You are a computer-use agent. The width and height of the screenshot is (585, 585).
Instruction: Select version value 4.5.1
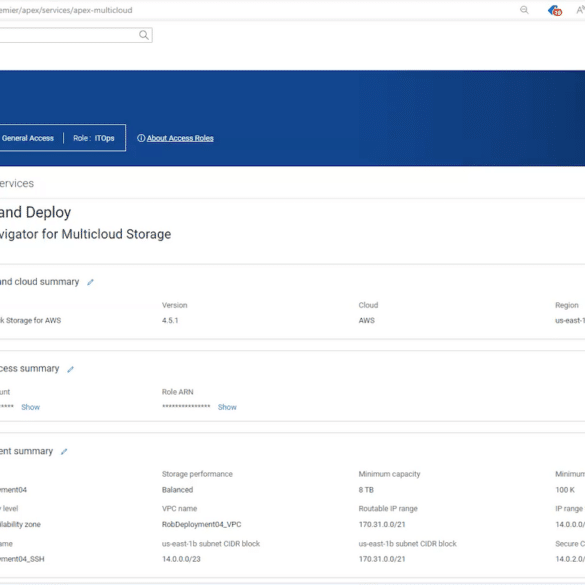[170, 320]
